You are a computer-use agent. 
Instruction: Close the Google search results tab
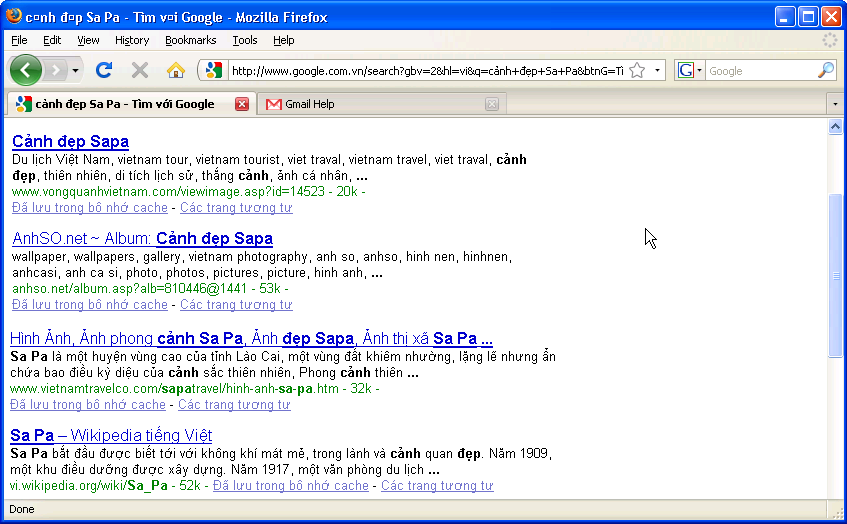pos(242,104)
